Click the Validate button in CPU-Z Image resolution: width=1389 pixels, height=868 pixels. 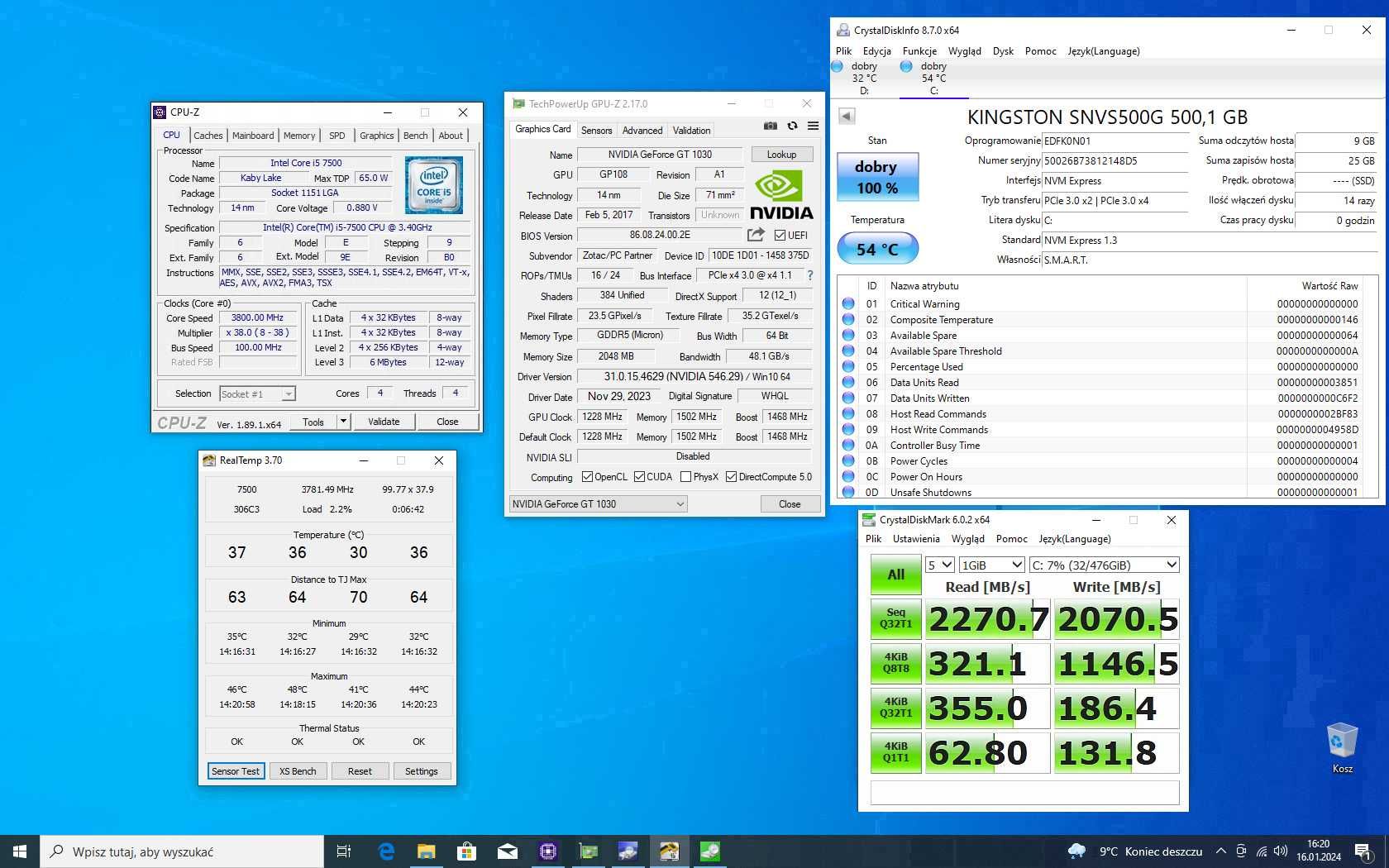[384, 422]
